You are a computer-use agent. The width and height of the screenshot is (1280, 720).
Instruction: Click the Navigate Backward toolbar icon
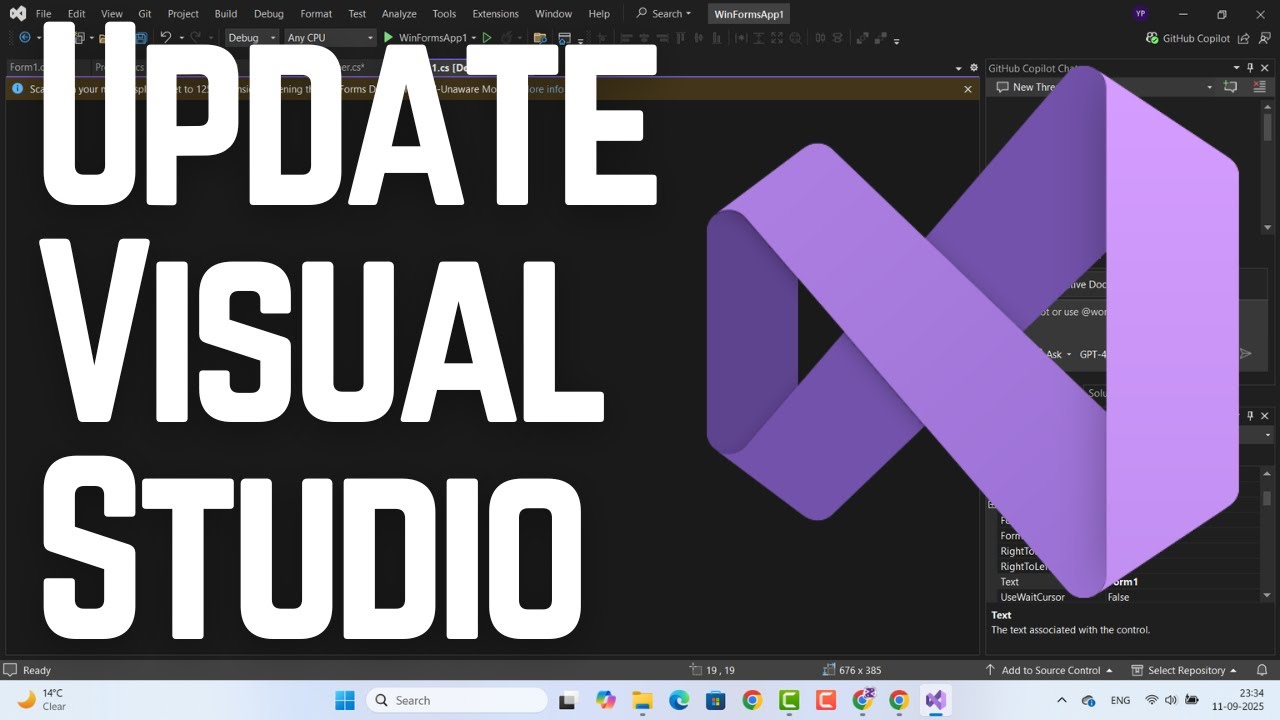coord(24,38)
